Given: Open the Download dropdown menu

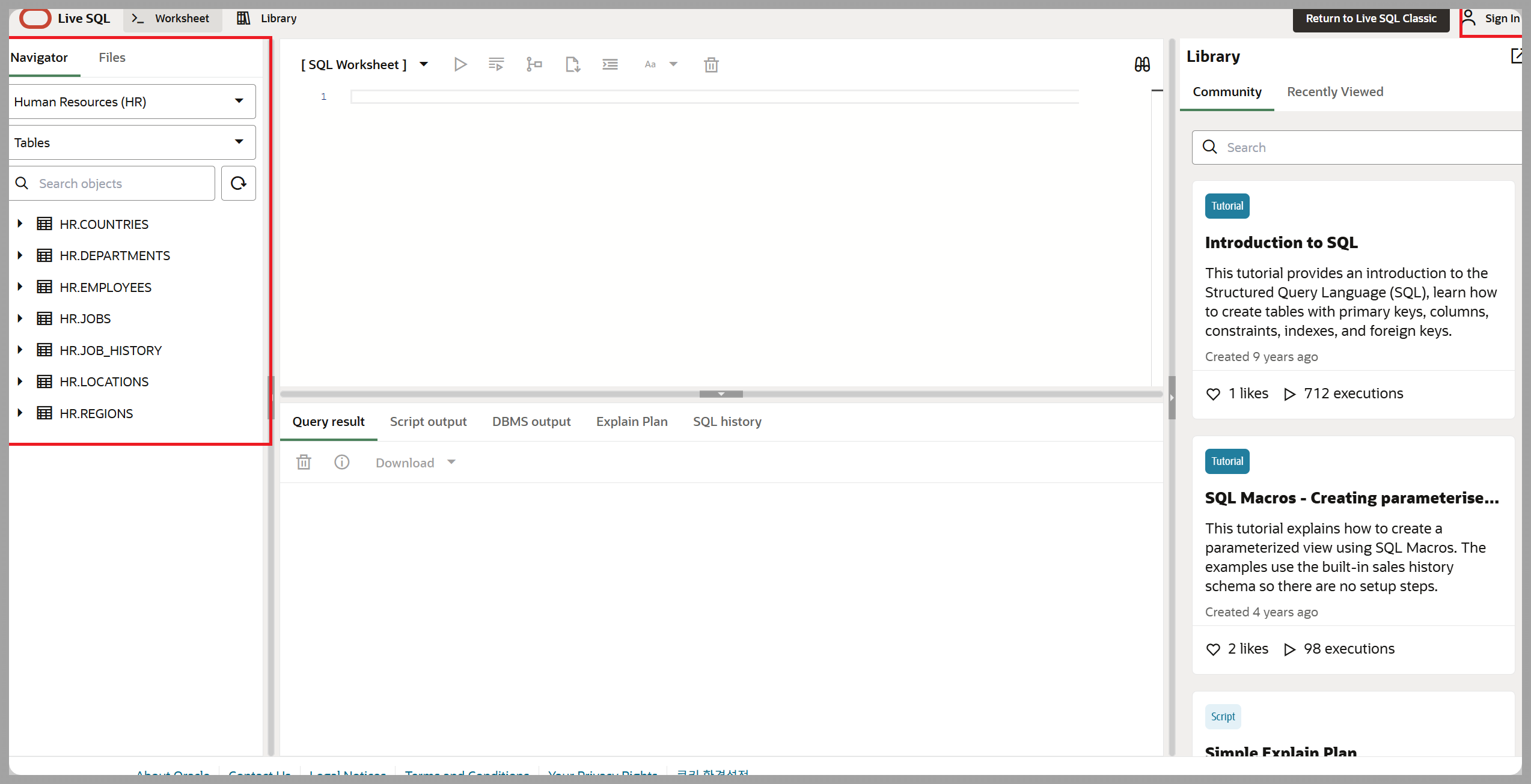Looking at the screenshot, I should pos(416,463).
